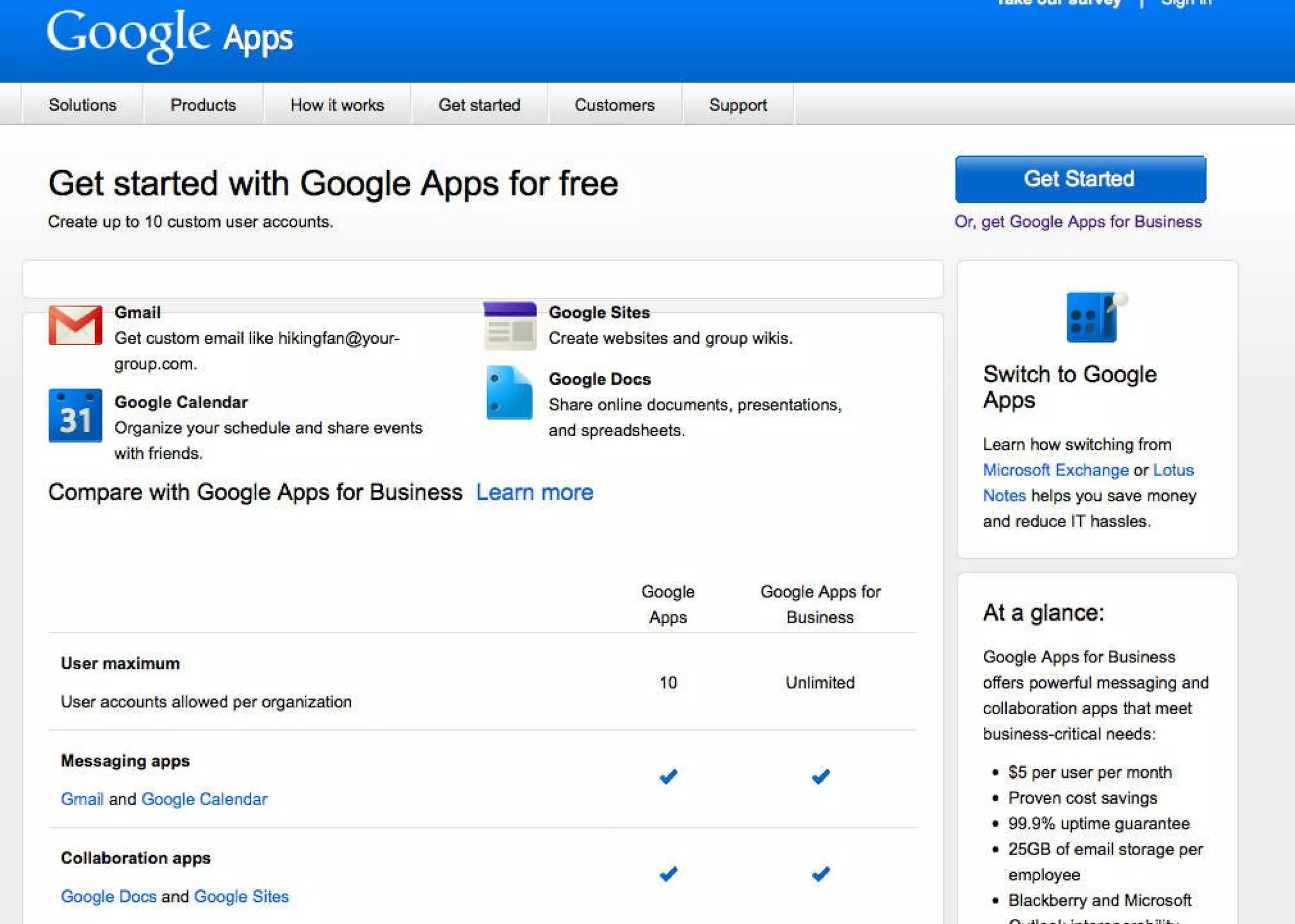The image size is (1295, 924).
Task: Click the 'Google Apps for Business' column header
Action: point(820,604)
